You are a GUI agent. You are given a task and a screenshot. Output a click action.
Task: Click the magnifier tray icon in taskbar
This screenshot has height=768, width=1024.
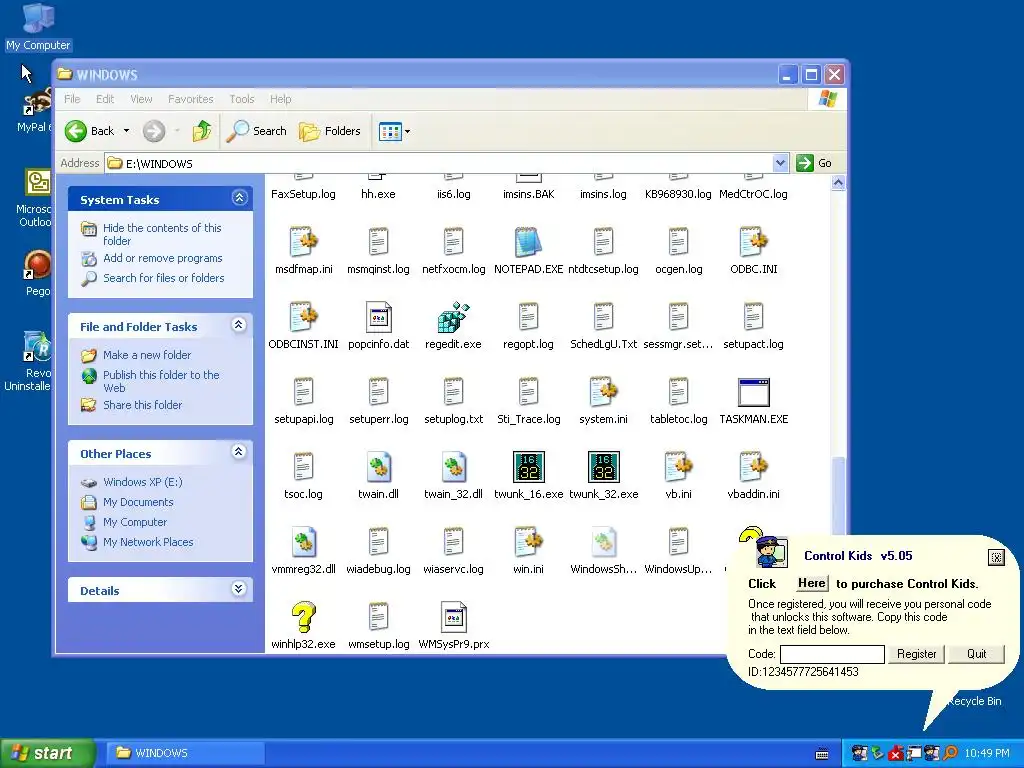pyautogui.click(x=951, y=753)
